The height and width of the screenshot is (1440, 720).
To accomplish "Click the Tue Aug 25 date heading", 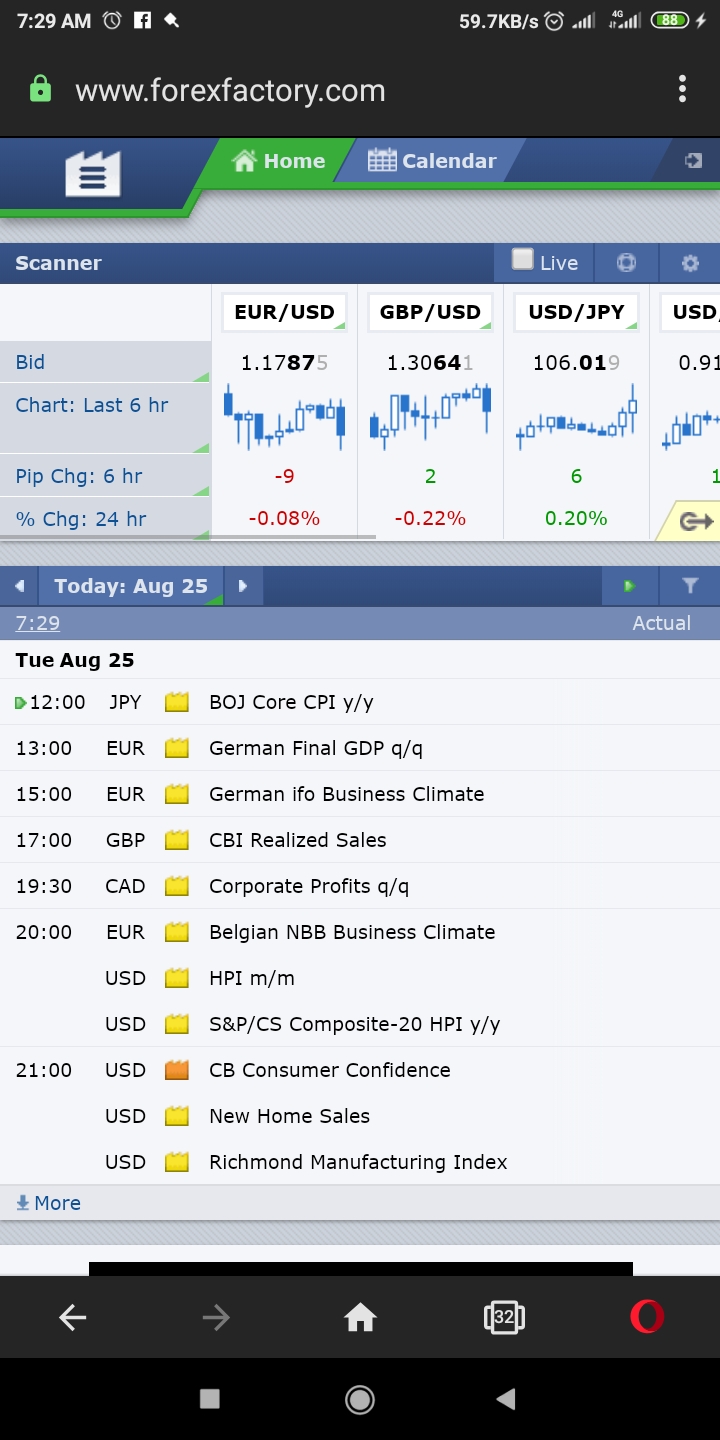I will point(75,660).
